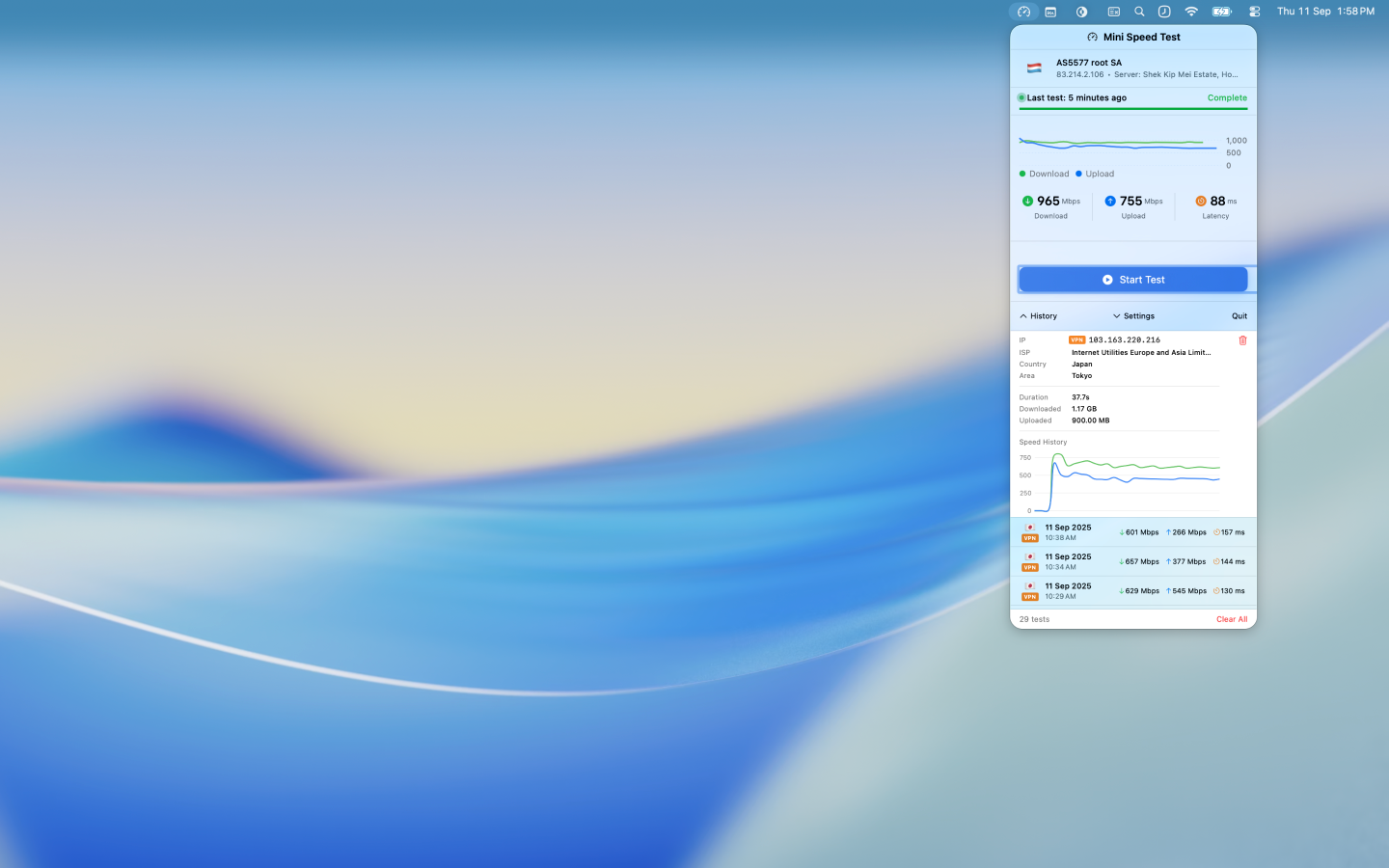Click the AS5577 root SA provider name
The width and height of the screenshot is (1389, 868).
tap(1089, 63)
